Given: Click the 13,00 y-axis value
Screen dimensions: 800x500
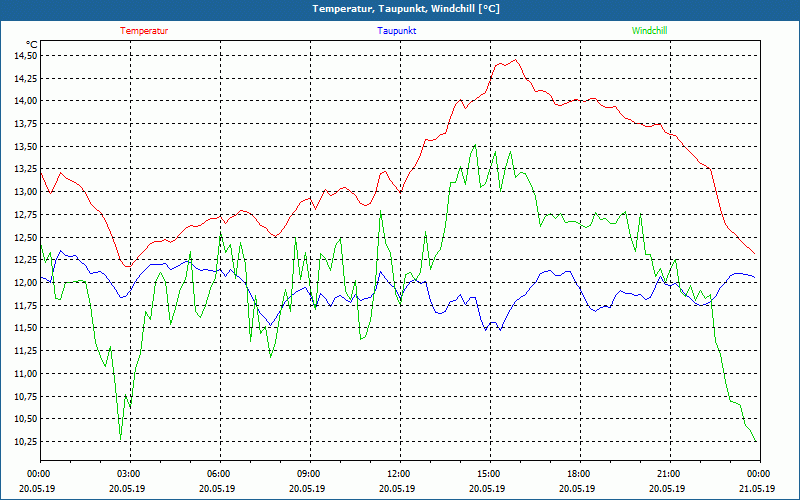Looking at the screenshot, I should tap(26, 192).
